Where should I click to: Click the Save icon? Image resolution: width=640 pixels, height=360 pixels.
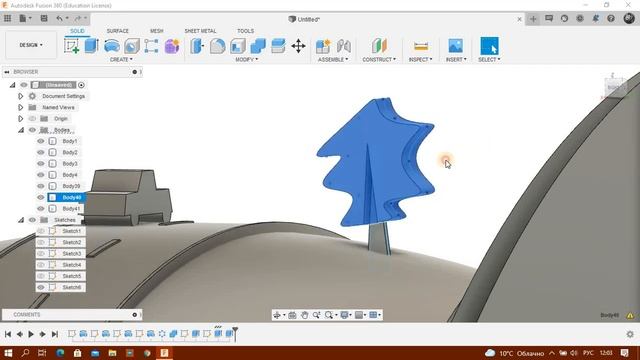tap(44, 18)
